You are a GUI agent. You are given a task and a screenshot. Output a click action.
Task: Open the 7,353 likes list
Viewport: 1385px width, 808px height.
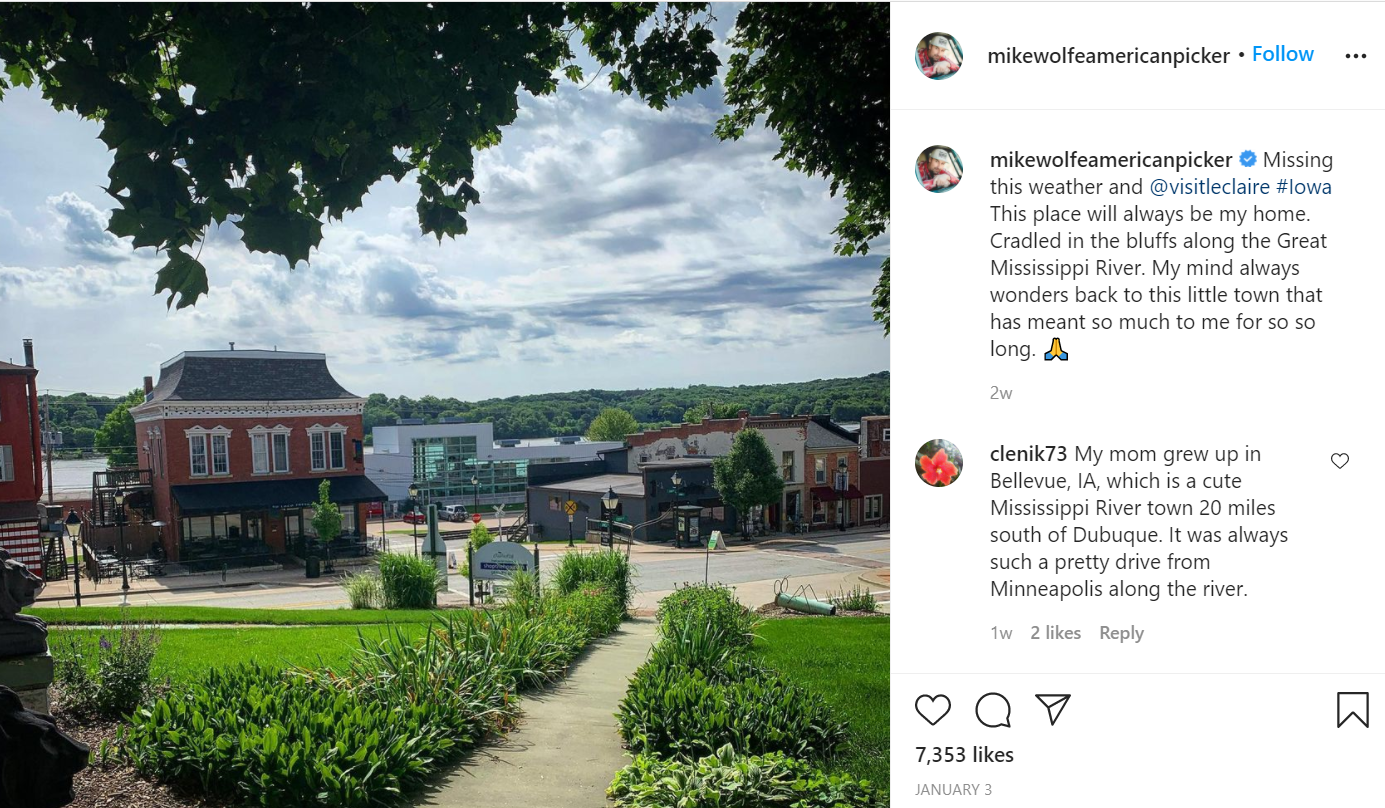coord(964,754)
